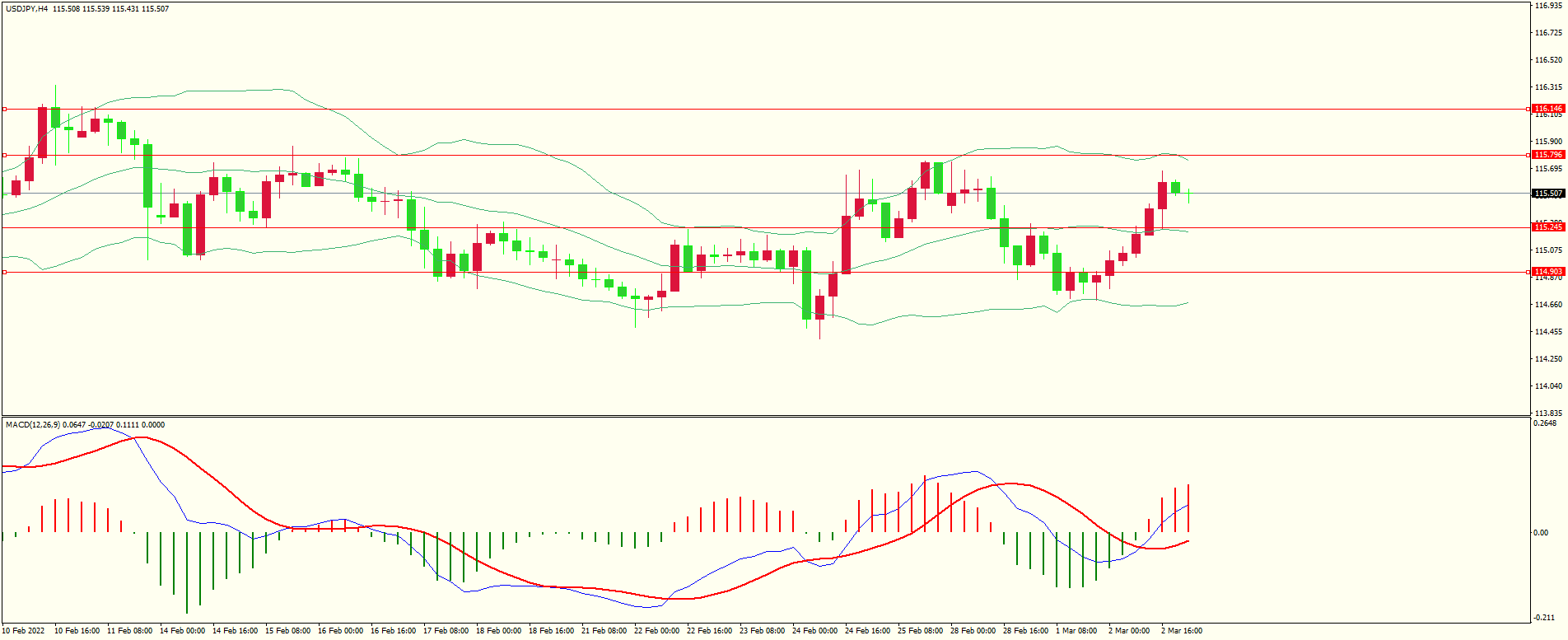1568x640 pixels.
Task: Click the 116.520 price axis label
Action: point(1548,60)
